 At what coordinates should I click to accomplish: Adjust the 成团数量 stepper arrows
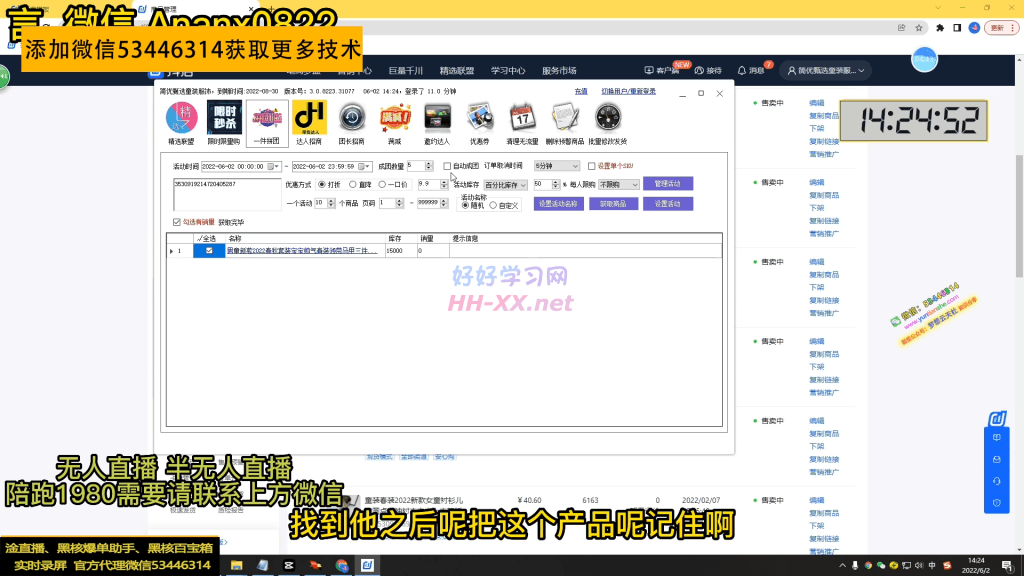tap(429, 166)
